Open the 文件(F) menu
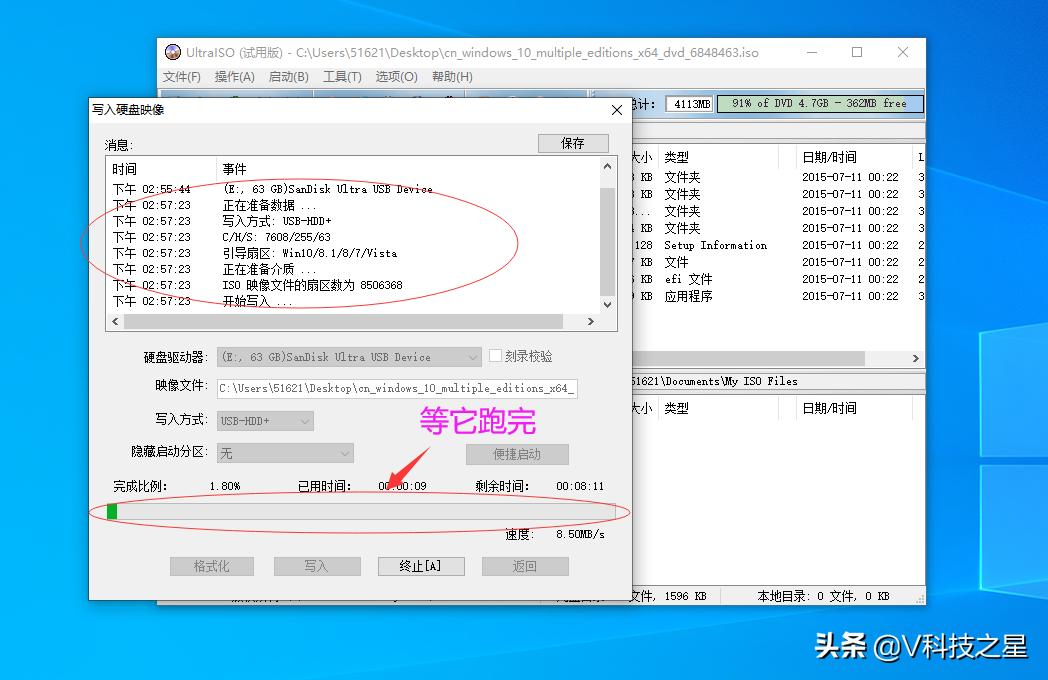This screenshot has width=1048, height=680. click(x=181, y=76)
